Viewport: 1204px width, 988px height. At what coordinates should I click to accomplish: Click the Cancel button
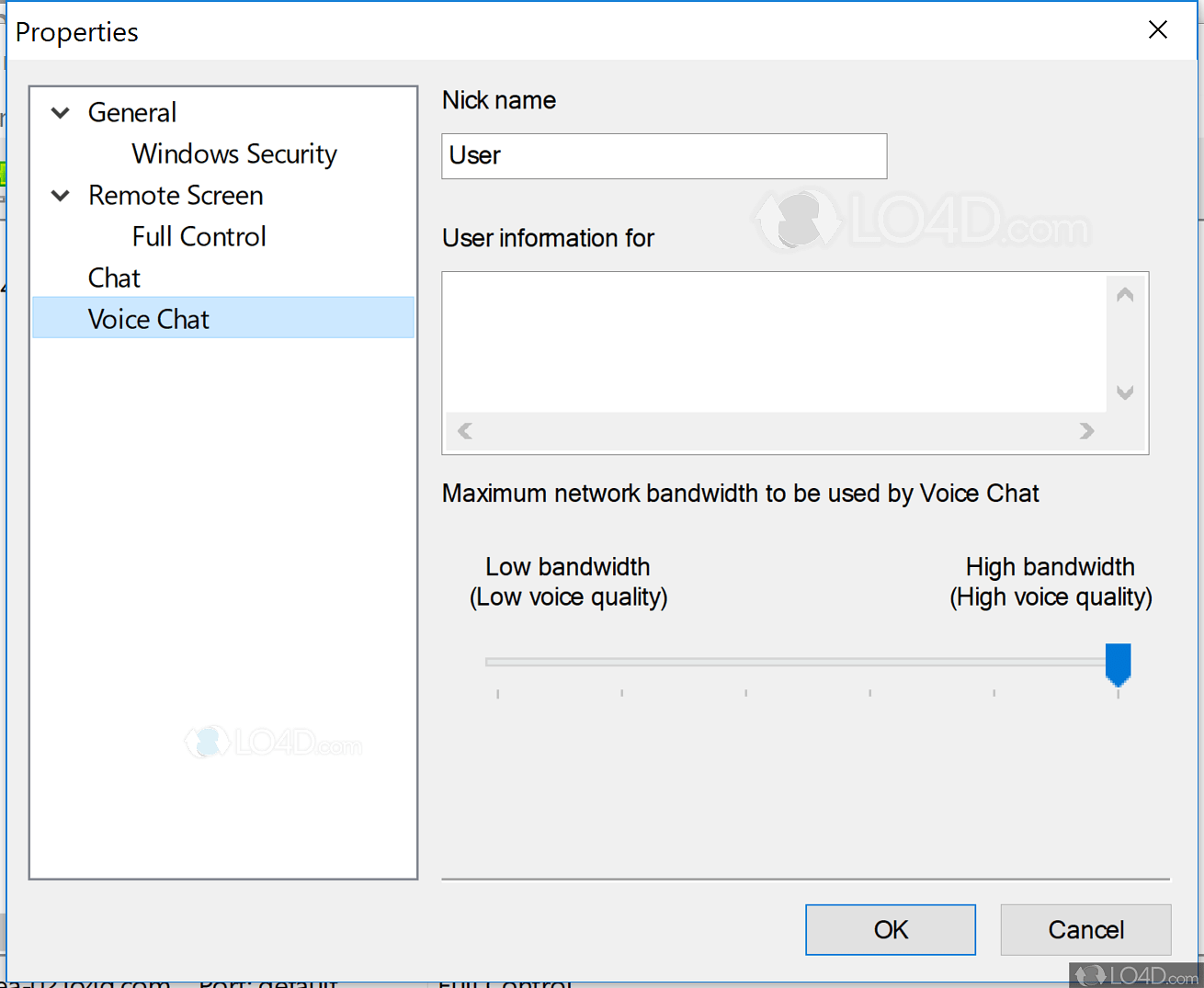[1085, 930]
